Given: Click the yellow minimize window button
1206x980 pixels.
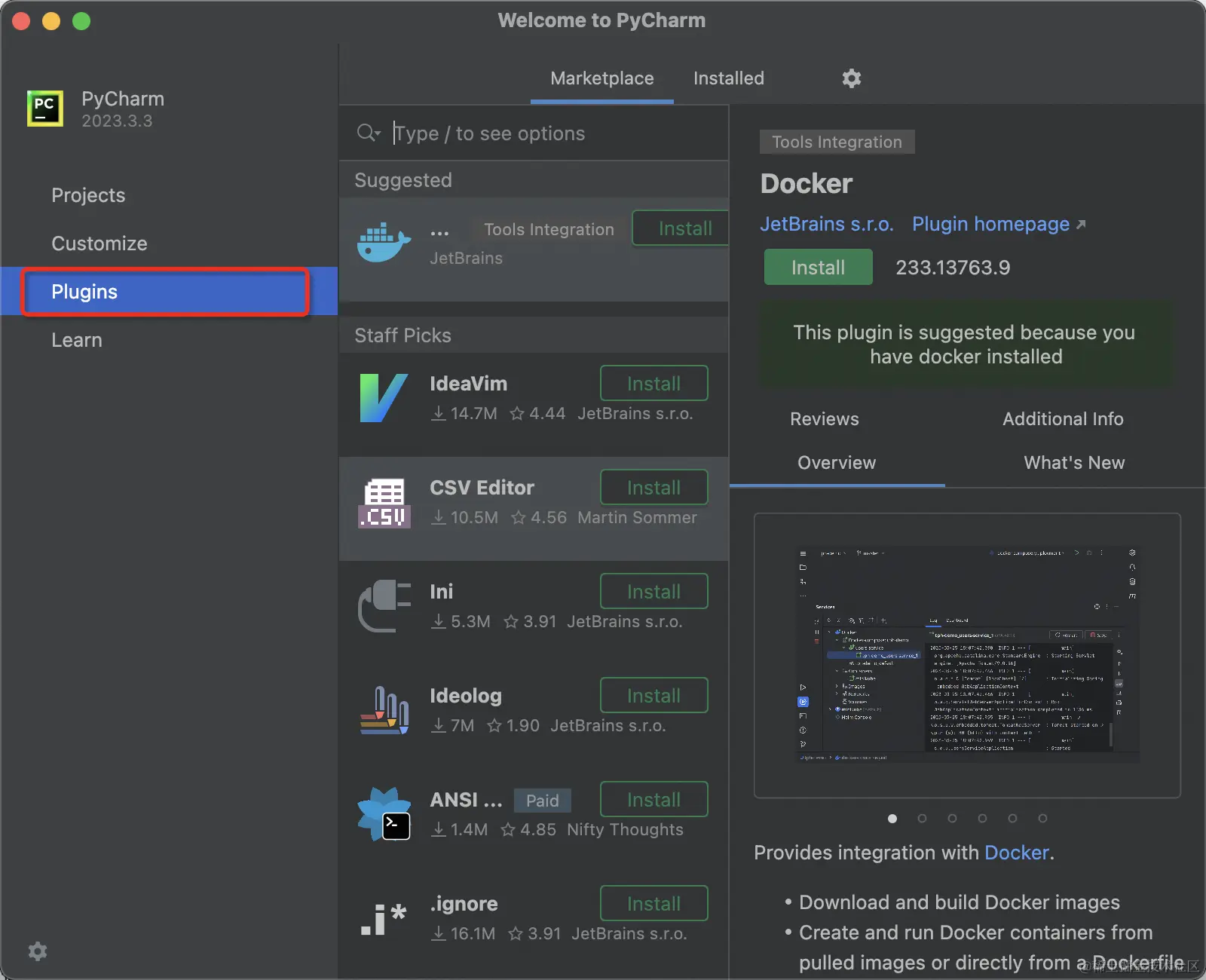Looking at the screenshot, I should [51, 21].
